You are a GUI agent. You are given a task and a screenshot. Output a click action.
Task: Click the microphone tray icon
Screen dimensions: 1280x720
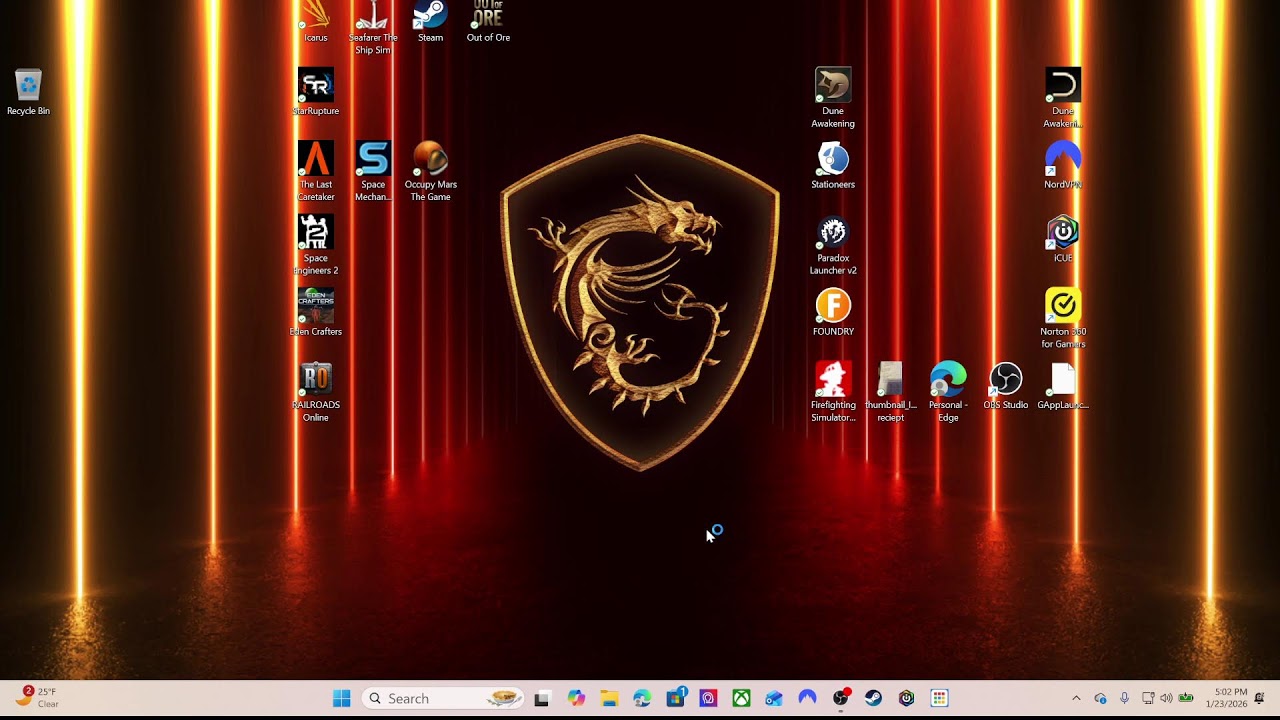1125,698
